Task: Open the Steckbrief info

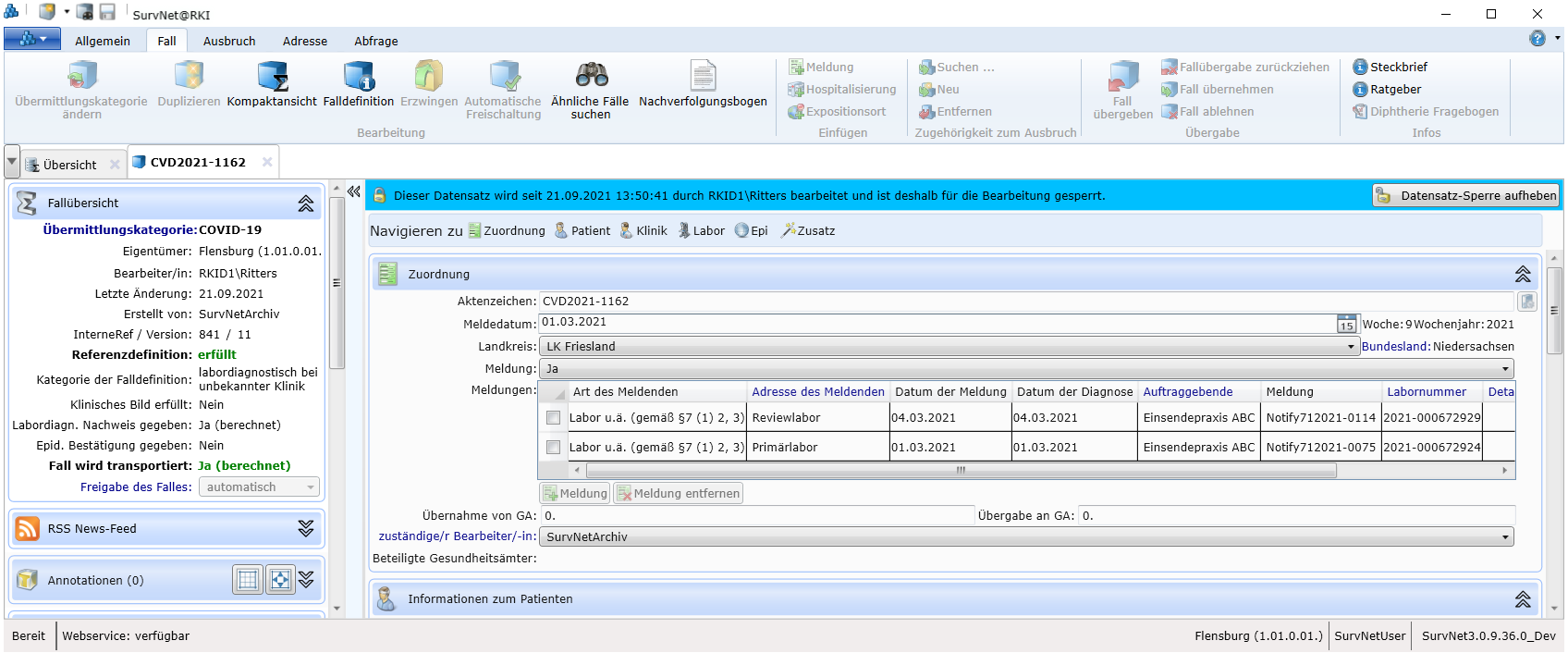Action: (x=1390, y=68)
